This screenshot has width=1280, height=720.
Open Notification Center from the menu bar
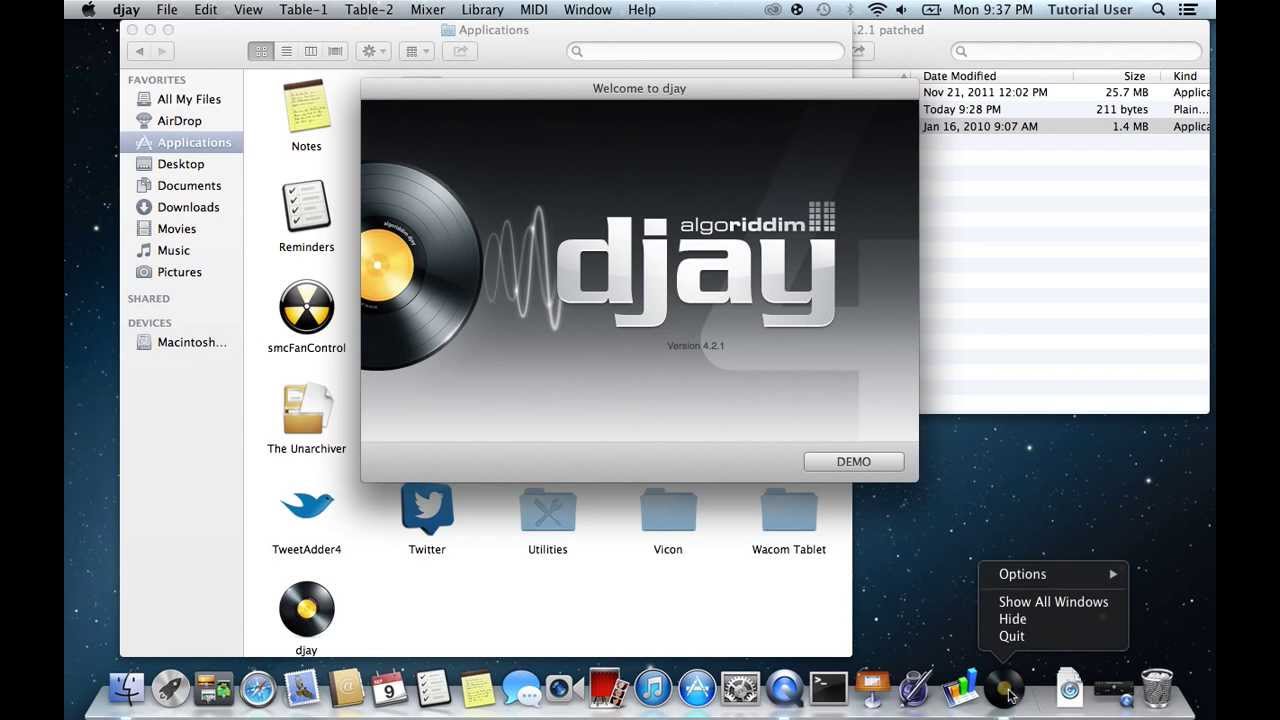point(1188,10)
